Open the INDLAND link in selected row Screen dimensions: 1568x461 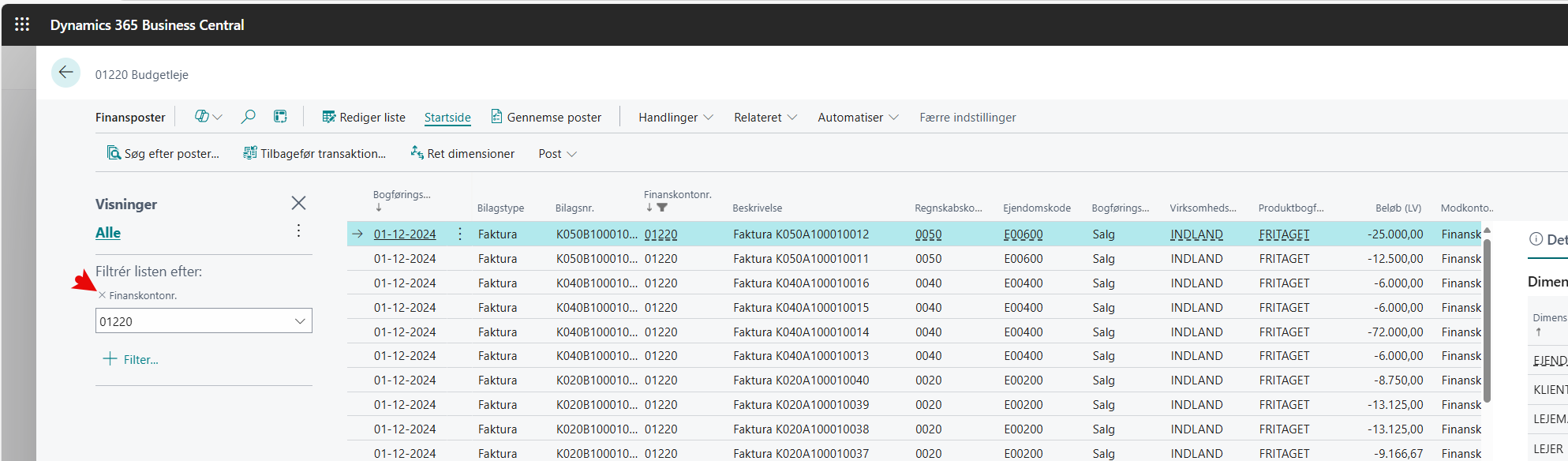1197,234
